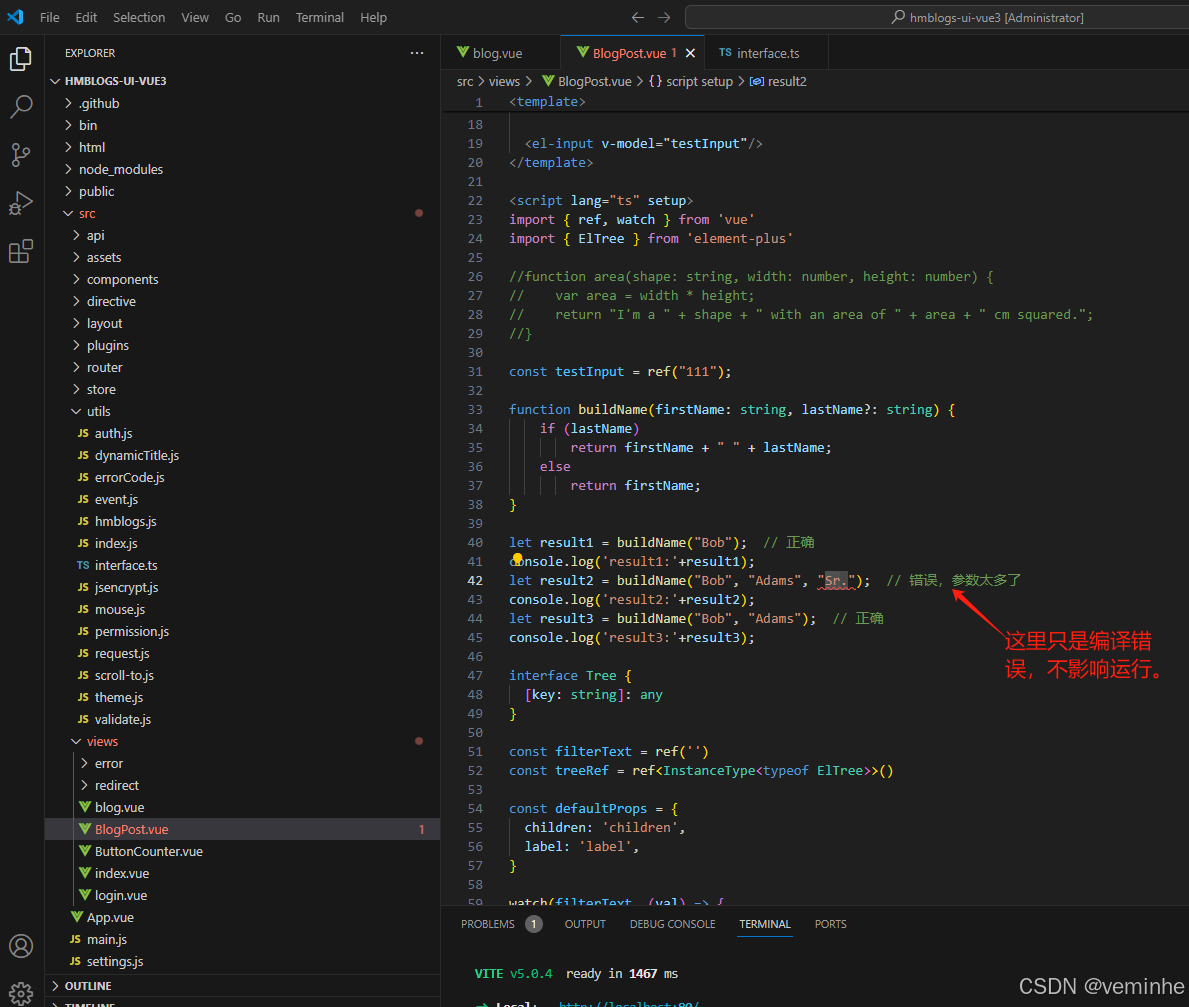Open Run and Debug view icon
Viewport: 1189px width, 1007px height.
21,203
